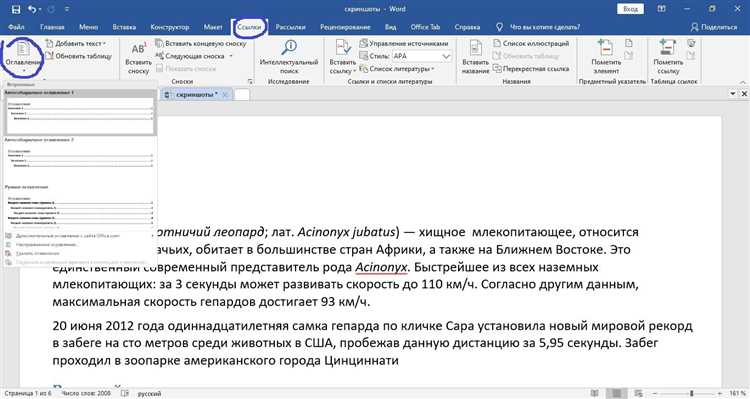The width and height of the screenshot is (750, 399).
Task: Click the proofing check icon in status bar
Action: (x=125, y=393)
